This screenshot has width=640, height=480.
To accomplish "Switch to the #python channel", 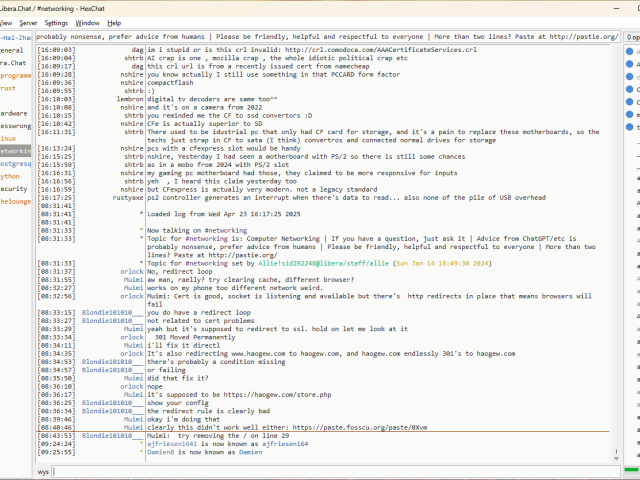I will (x=12, y=175).
